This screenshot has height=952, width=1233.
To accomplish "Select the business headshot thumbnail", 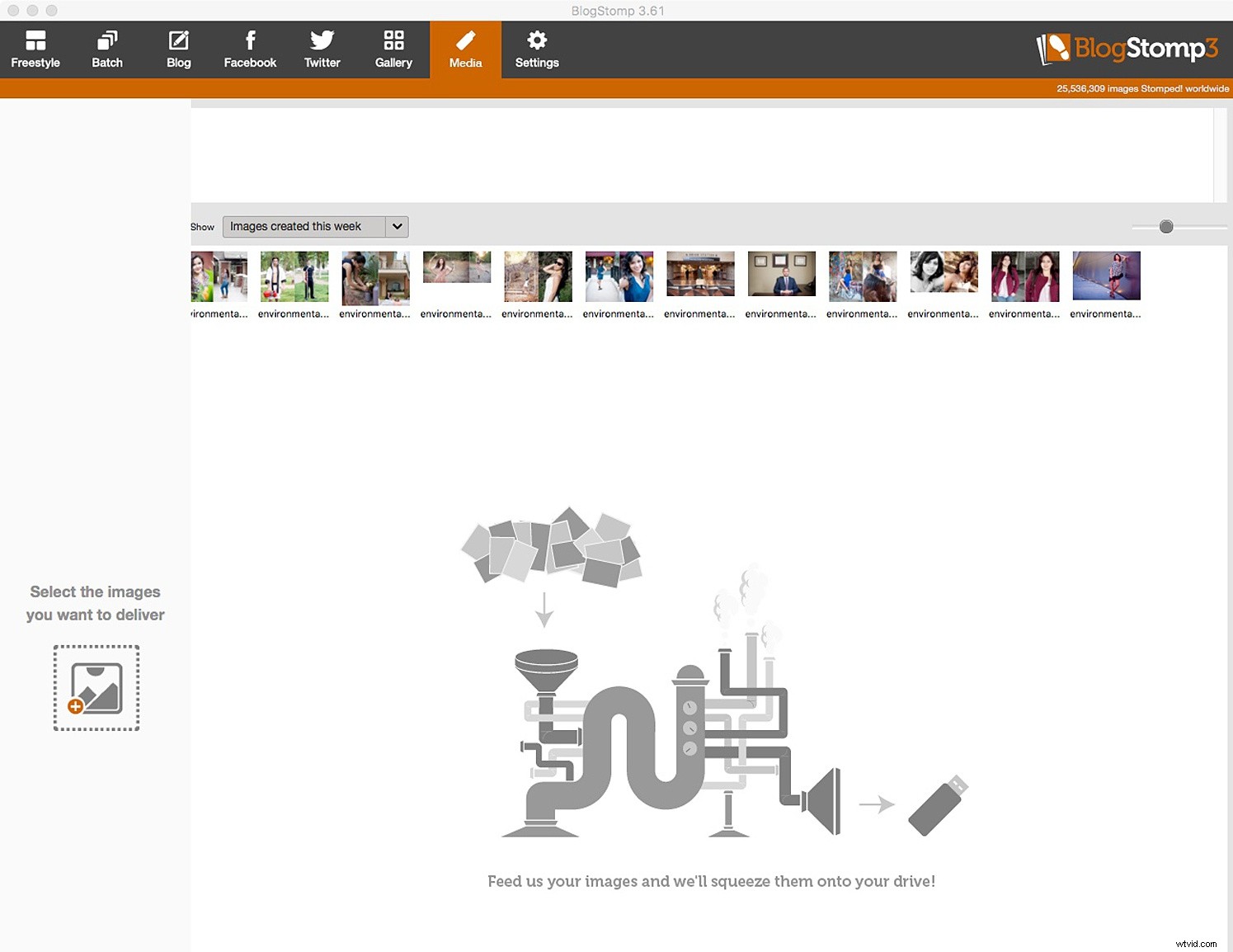I will (x=781, y=273).
